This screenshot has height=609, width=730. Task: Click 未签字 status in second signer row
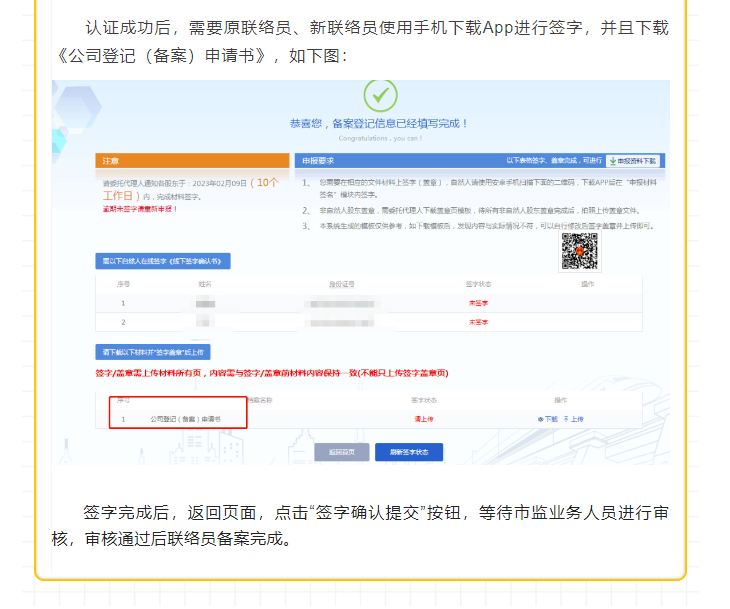click(x=478, y=322)
